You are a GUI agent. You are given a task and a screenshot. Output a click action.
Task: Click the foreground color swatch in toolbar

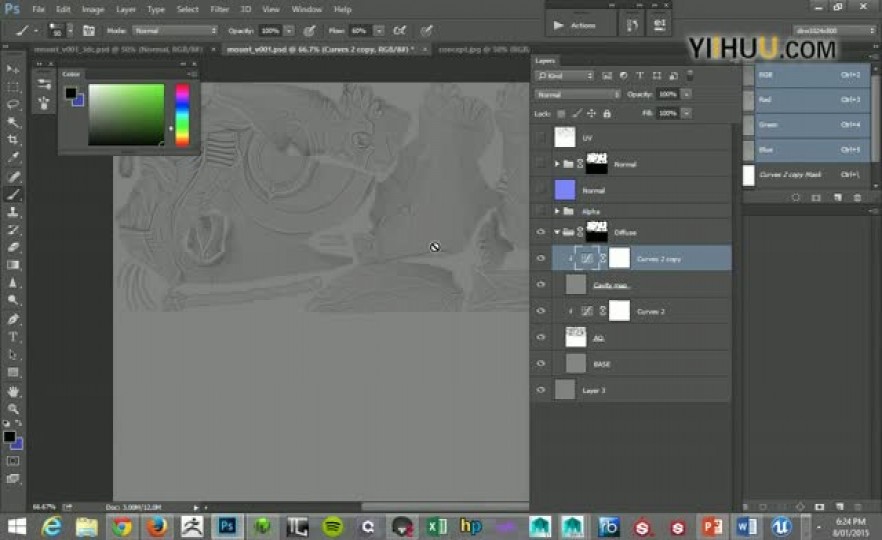pyautogui.click(x=10, y=436)
